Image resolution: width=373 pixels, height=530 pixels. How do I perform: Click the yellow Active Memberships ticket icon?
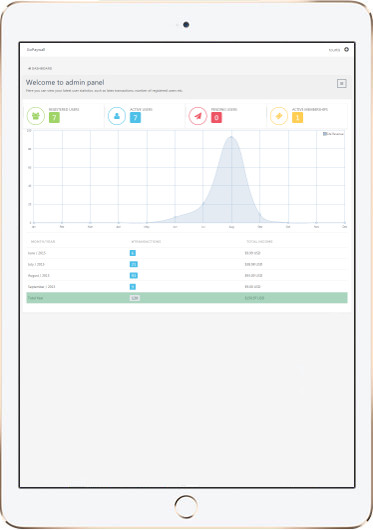click(279, 116)
